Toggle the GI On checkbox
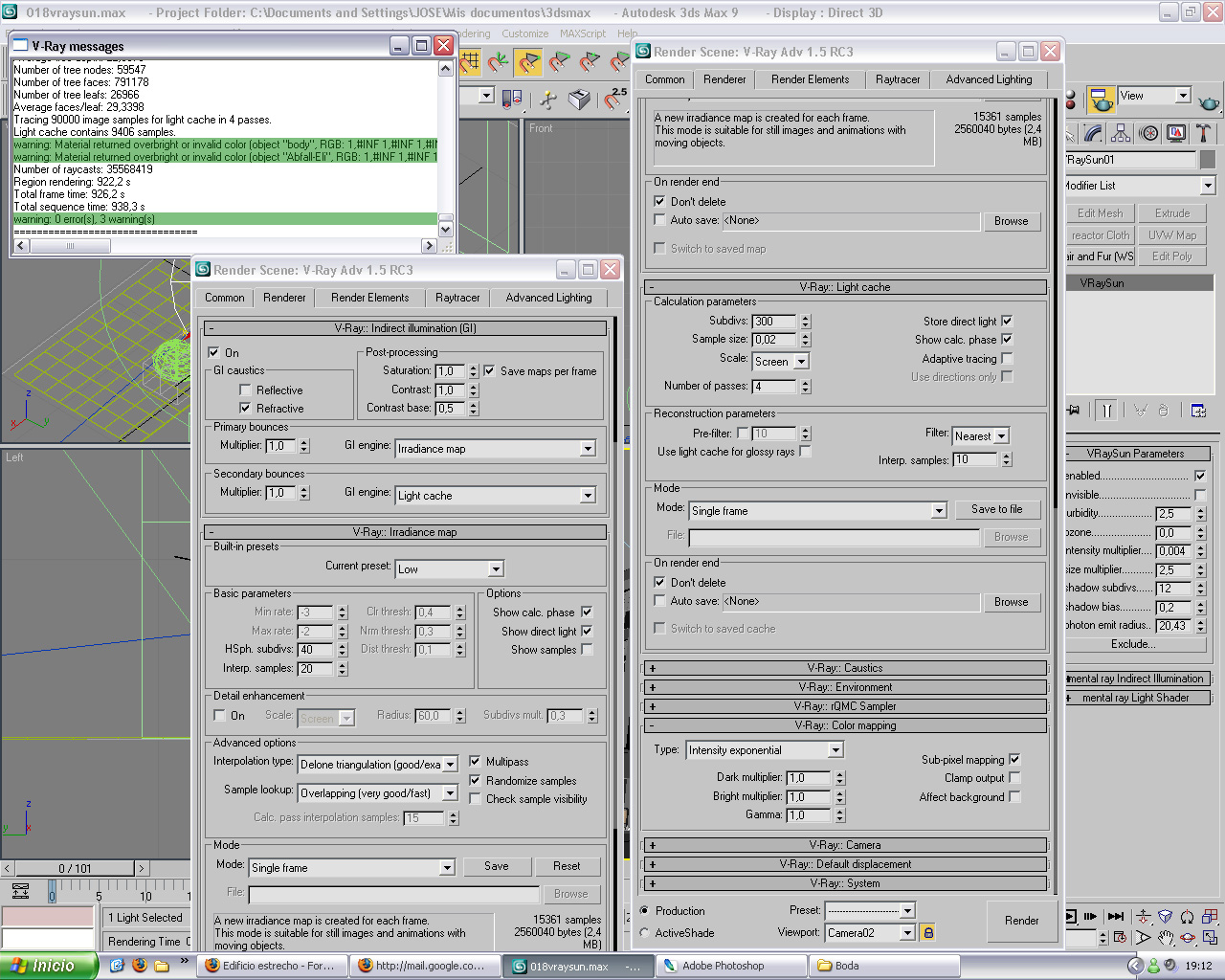 (x=214, y=352)
